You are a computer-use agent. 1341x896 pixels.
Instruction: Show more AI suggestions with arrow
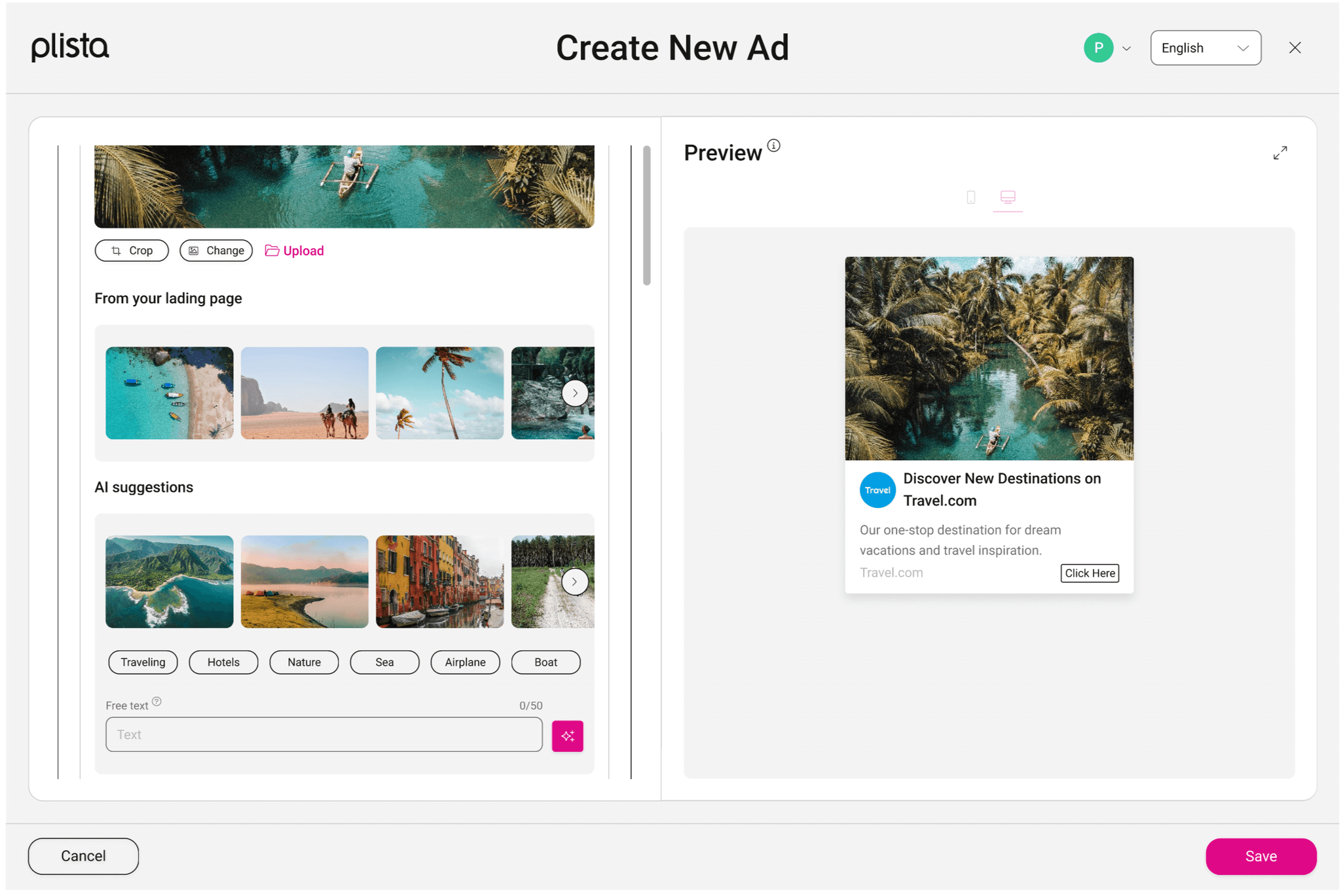click(574, 581)
